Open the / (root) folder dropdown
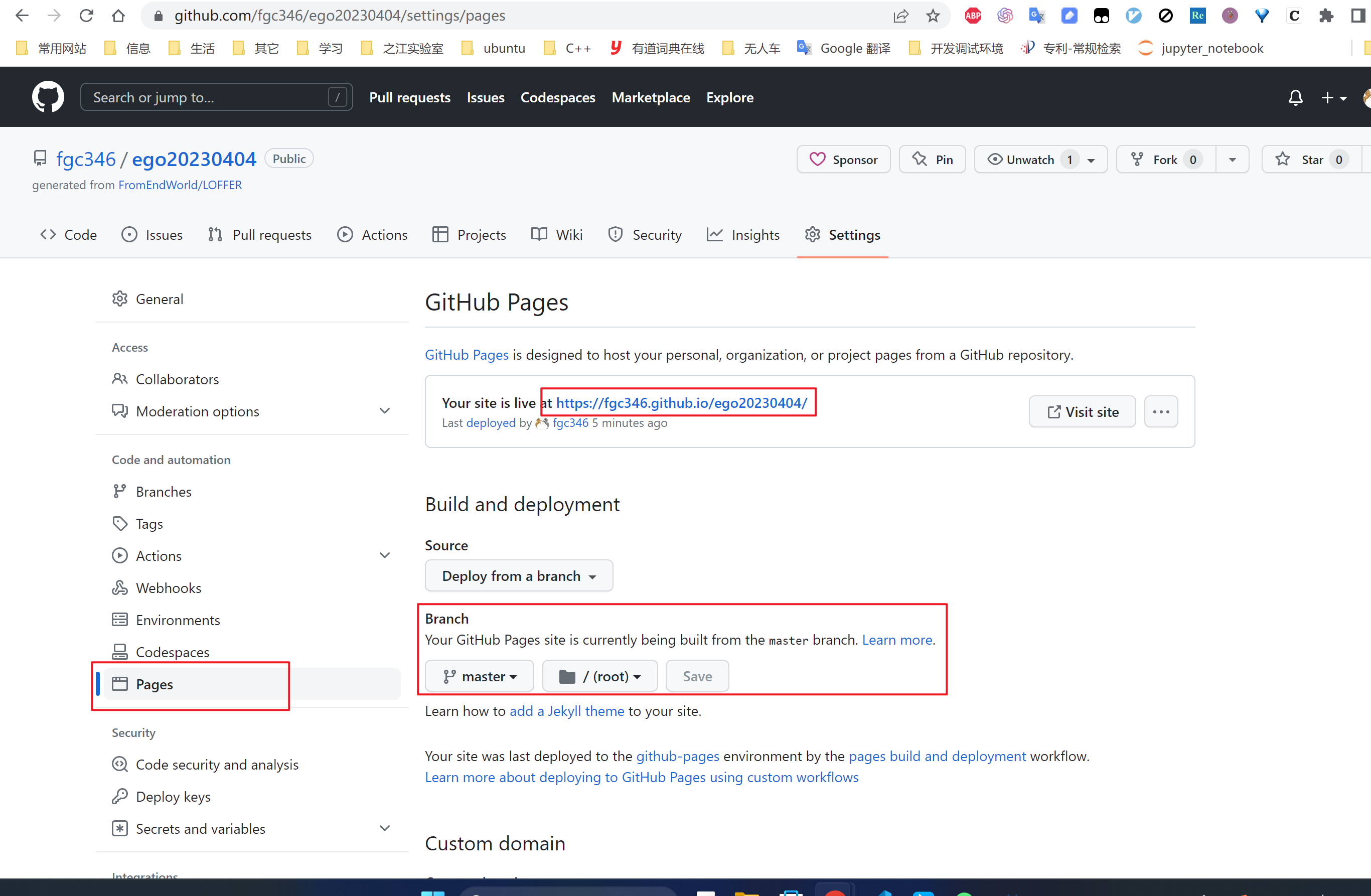Image resolution: width=1371 pixels, height=896 pixels. (599, 676)
